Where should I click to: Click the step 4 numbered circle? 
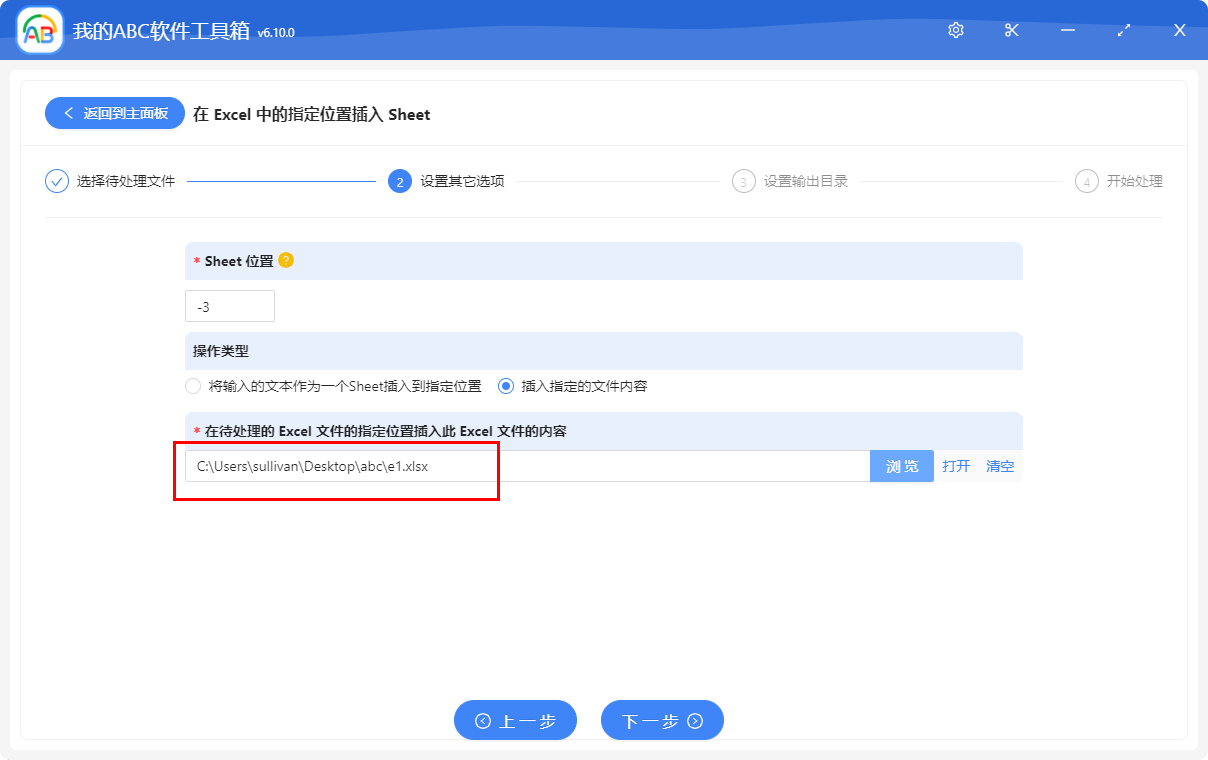pos(1087,181)
